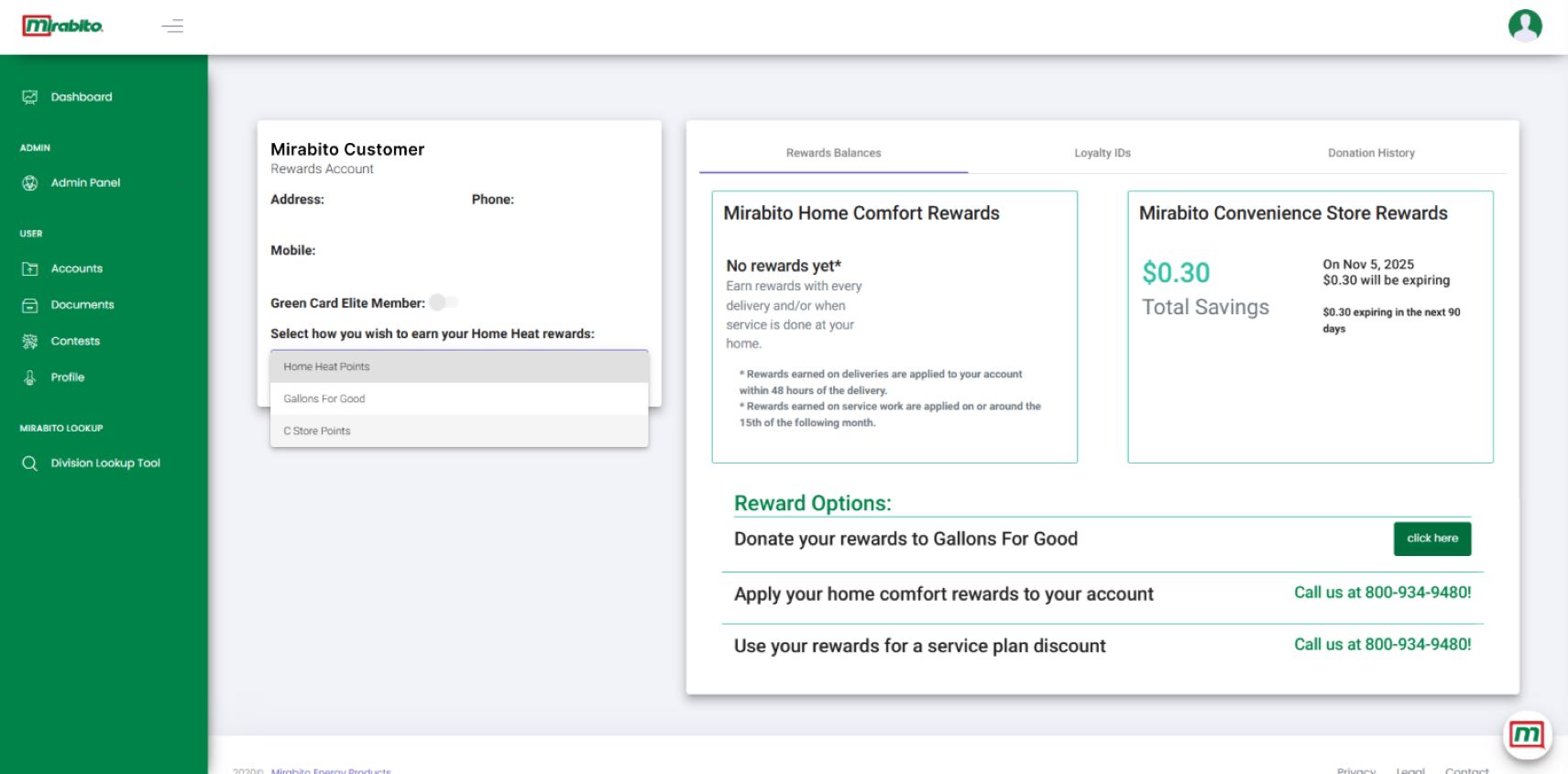Collapse the sidebar with hamburger icon
Screen dimensions: 1568x774
(x=172, y=26)
